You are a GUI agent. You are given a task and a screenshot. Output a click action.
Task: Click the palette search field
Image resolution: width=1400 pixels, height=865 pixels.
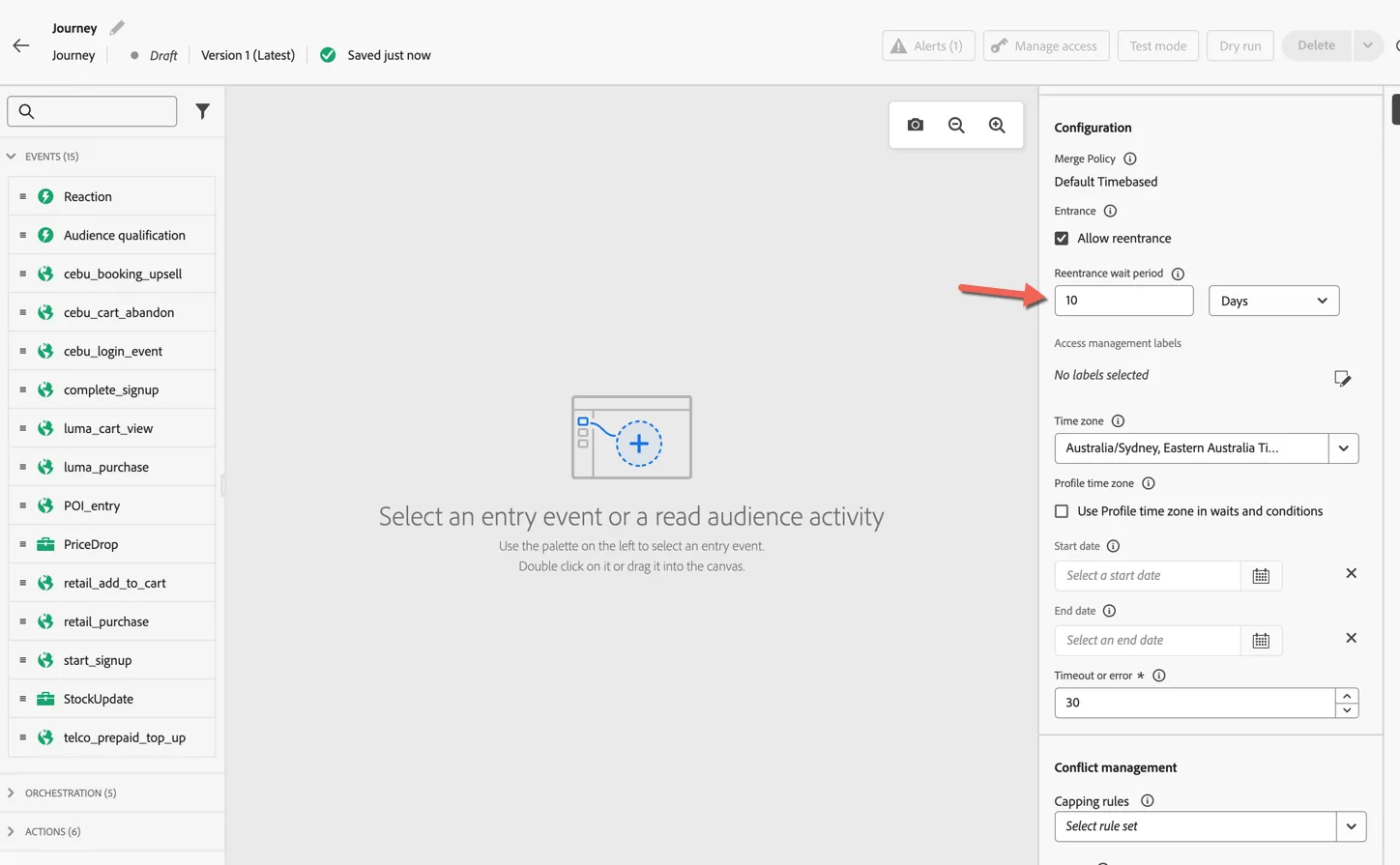click(x=92, y=111)
